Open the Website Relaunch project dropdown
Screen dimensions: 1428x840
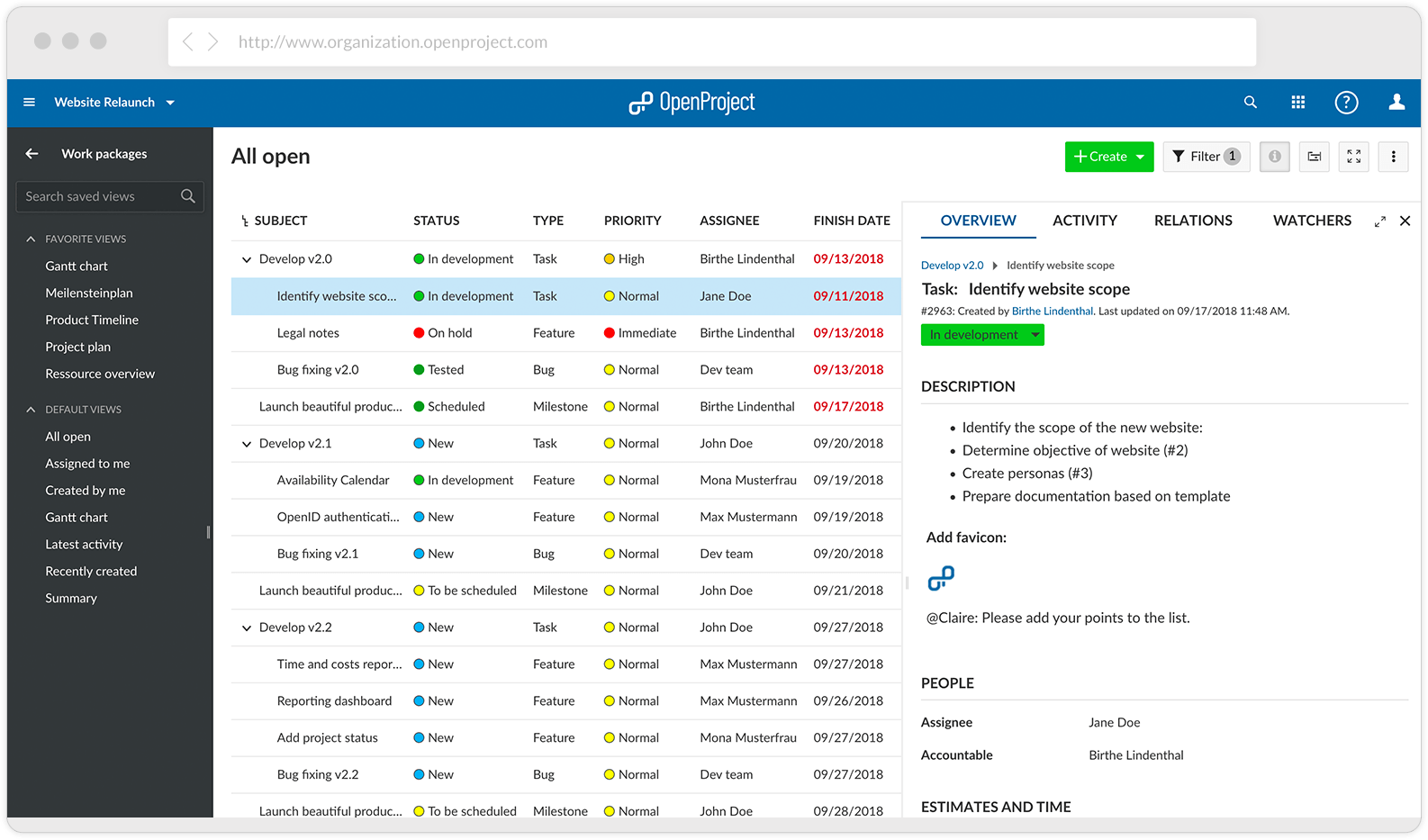pos(113,103)
